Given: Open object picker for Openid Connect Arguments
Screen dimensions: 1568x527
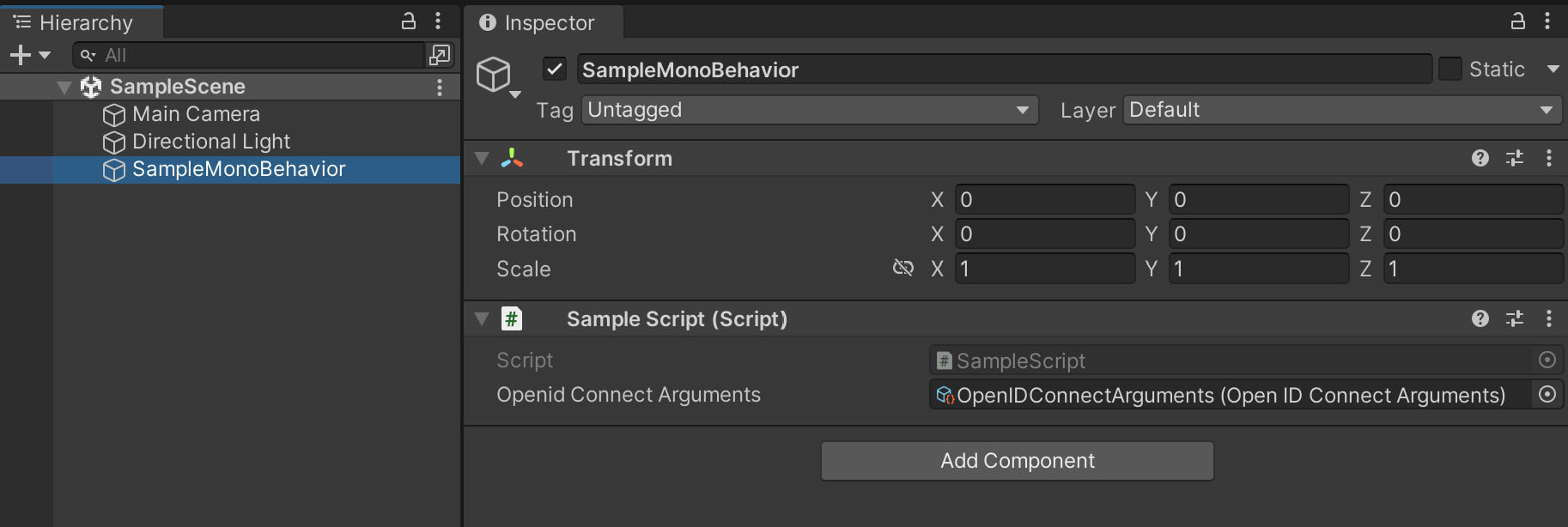Looking at the screenshot, I should pyautogui.click(x=1547, y=395).
